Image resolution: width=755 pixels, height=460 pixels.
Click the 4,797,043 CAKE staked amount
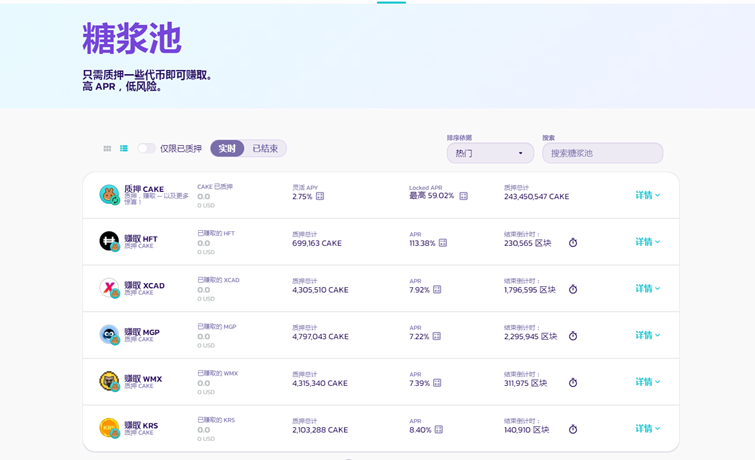320,337
